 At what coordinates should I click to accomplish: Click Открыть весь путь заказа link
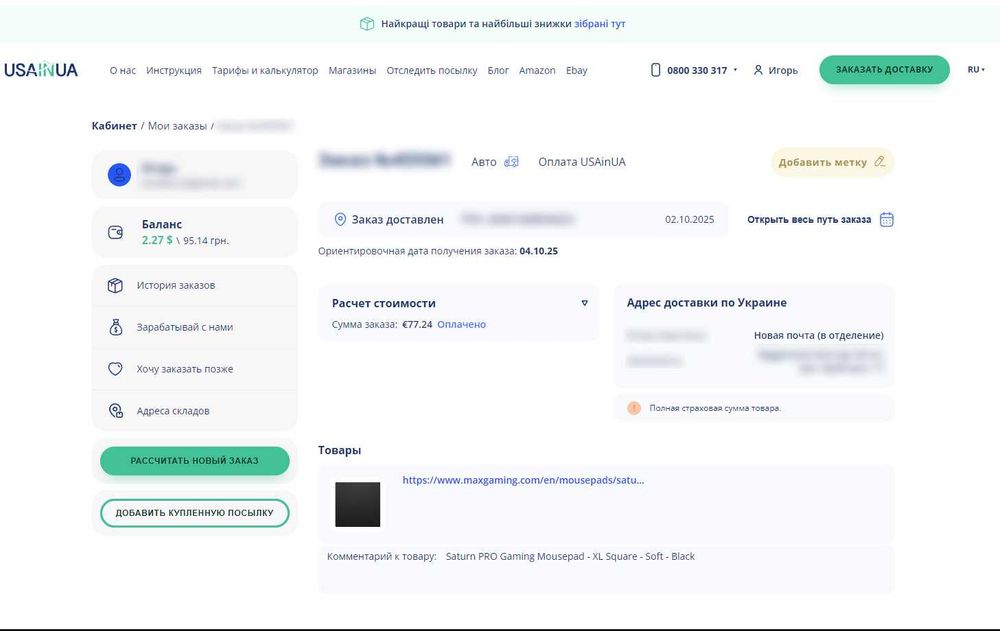tap(809, 219)
